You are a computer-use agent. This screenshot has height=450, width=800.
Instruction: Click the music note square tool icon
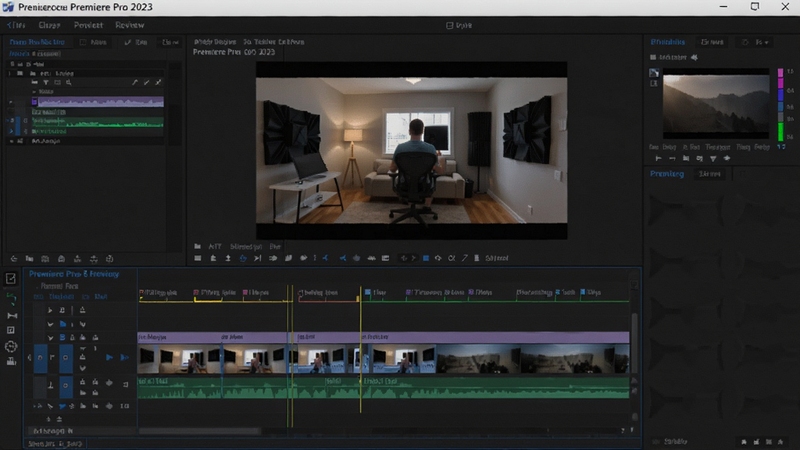[11, 331]
